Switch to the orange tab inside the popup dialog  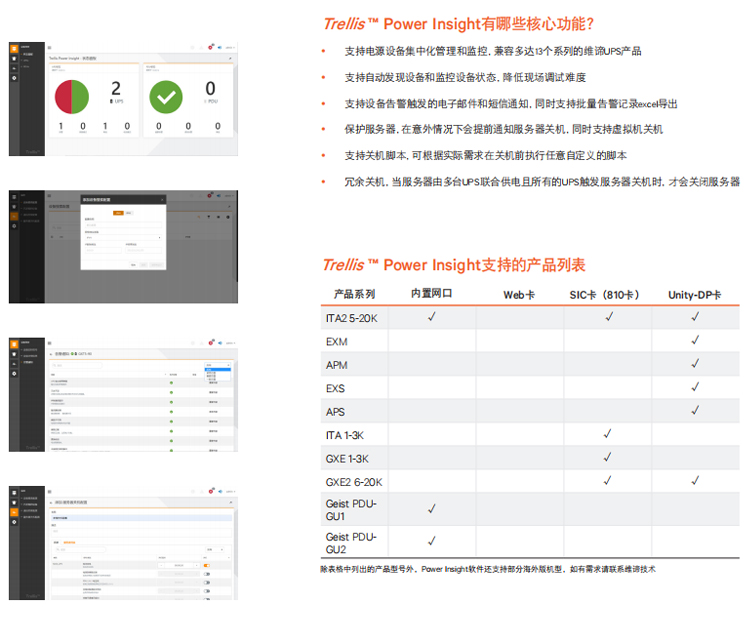116,212
